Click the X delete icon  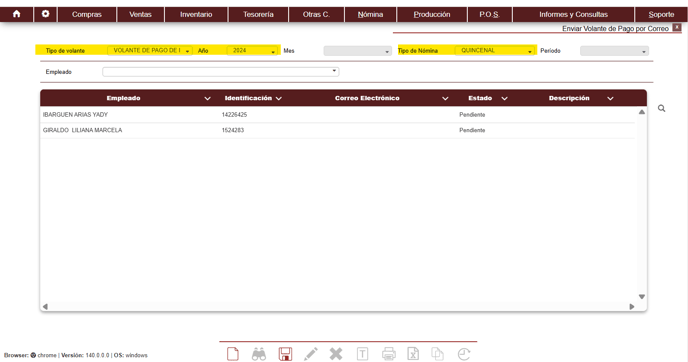[336, 354]
